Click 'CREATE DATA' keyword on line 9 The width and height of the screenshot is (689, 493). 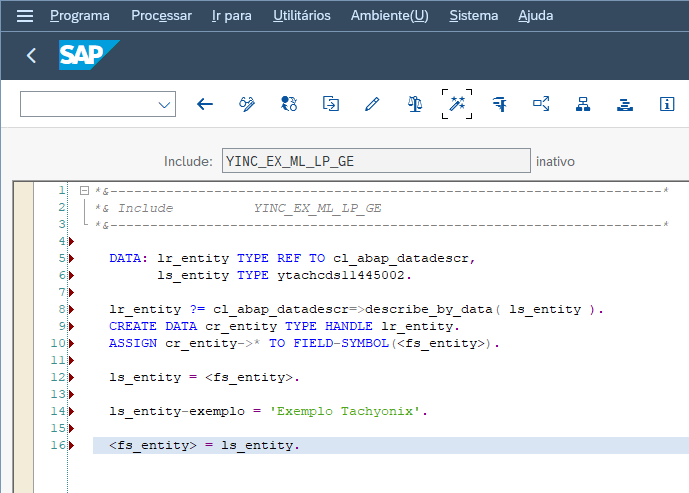[x=153, y=326]
